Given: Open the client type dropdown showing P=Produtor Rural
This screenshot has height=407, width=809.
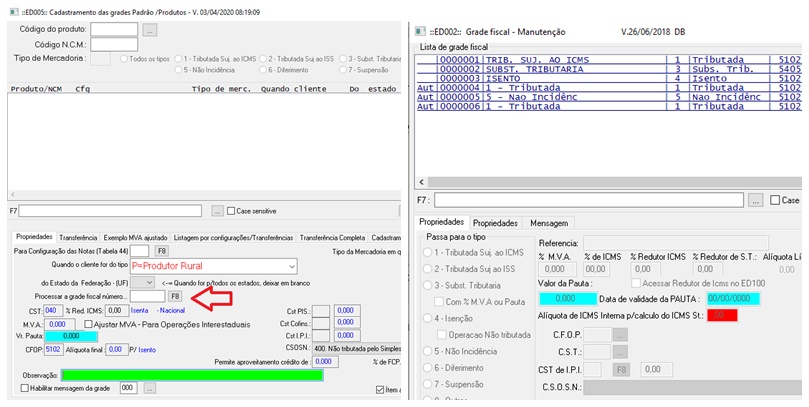Looking at the screenshot, I should 289,266.
